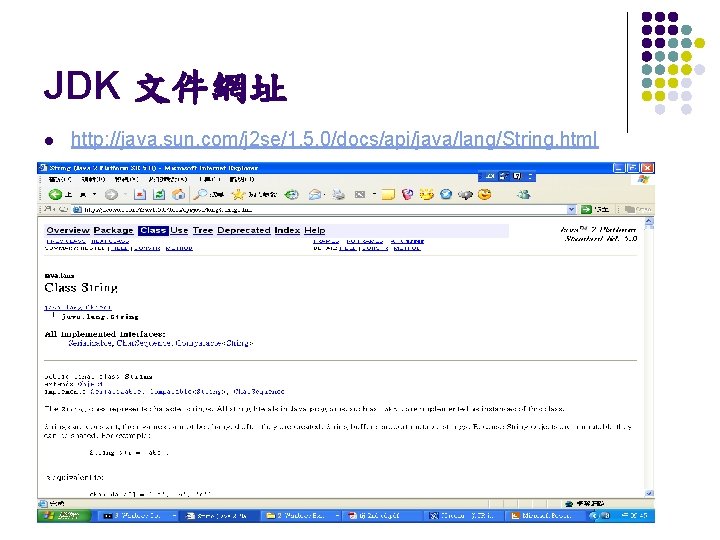
Task: Click the Print printer icon
Action: (x=339, y=195)
